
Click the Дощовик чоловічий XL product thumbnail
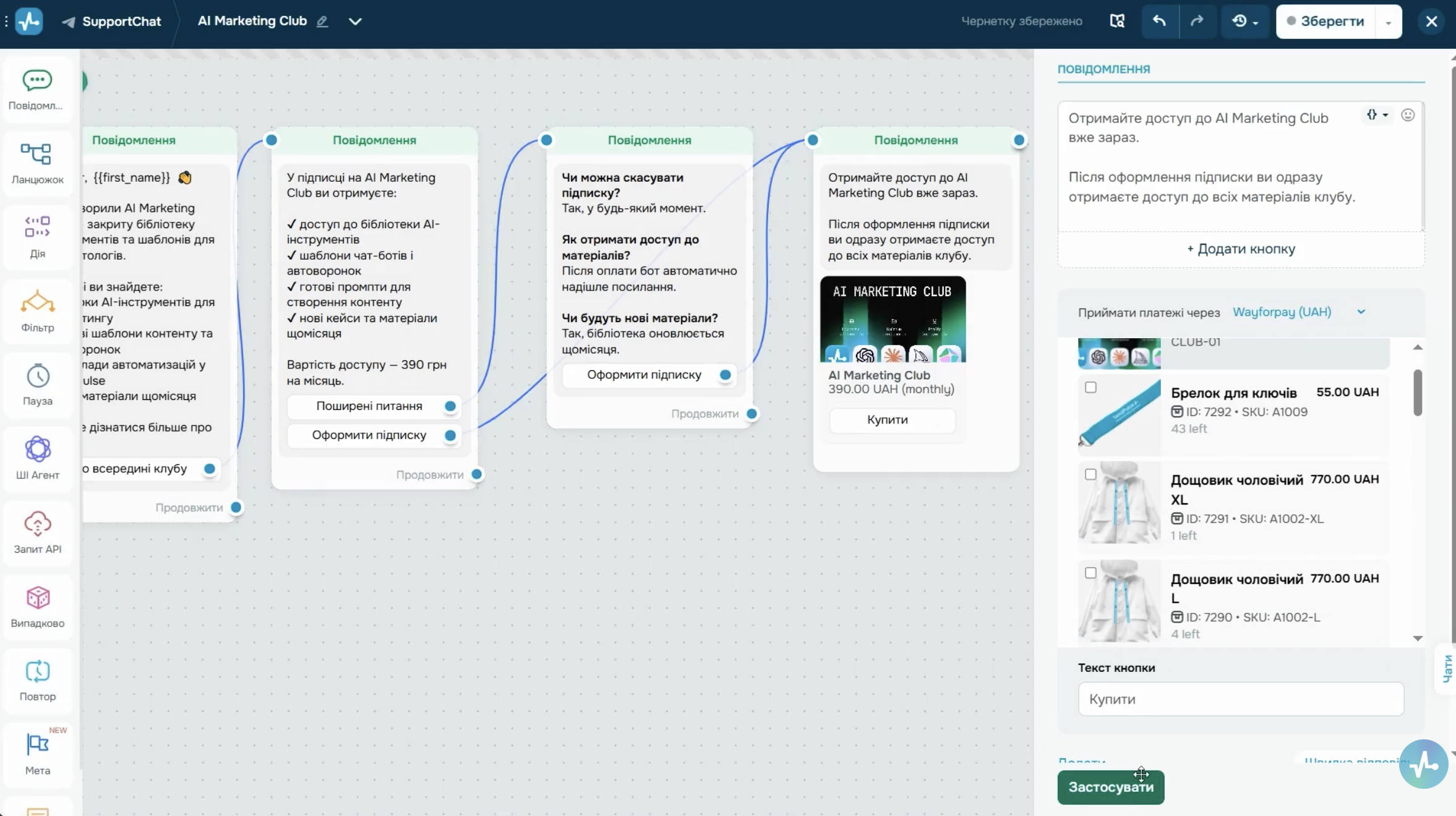tap(1119, 503)
